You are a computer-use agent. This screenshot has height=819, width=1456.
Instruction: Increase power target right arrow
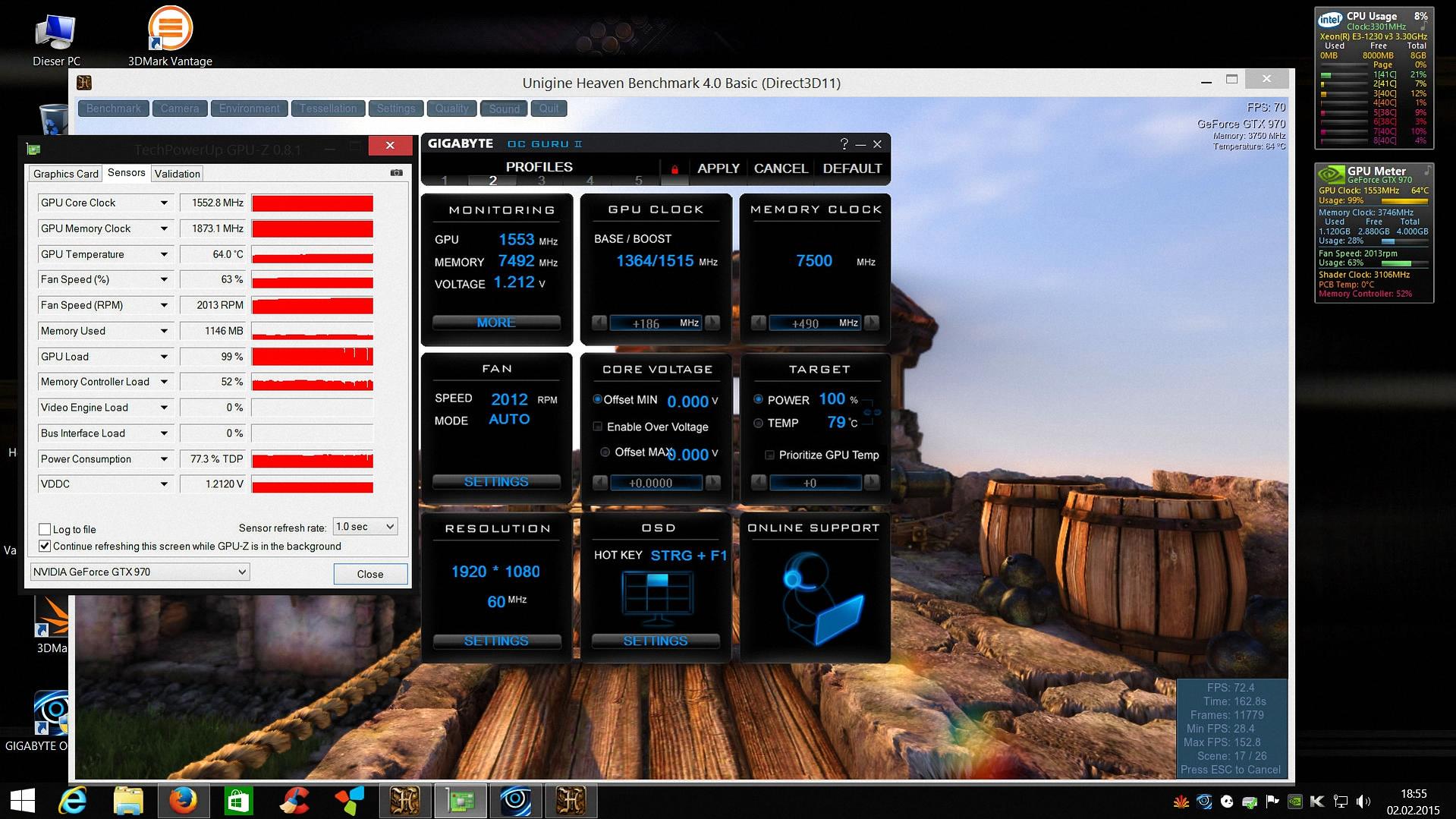(872, 482)
